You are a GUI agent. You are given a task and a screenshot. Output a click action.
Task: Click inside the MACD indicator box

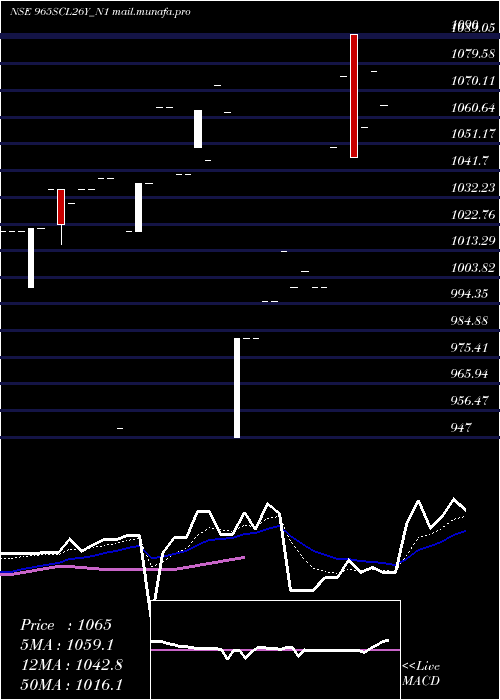[x=275, y=650]
